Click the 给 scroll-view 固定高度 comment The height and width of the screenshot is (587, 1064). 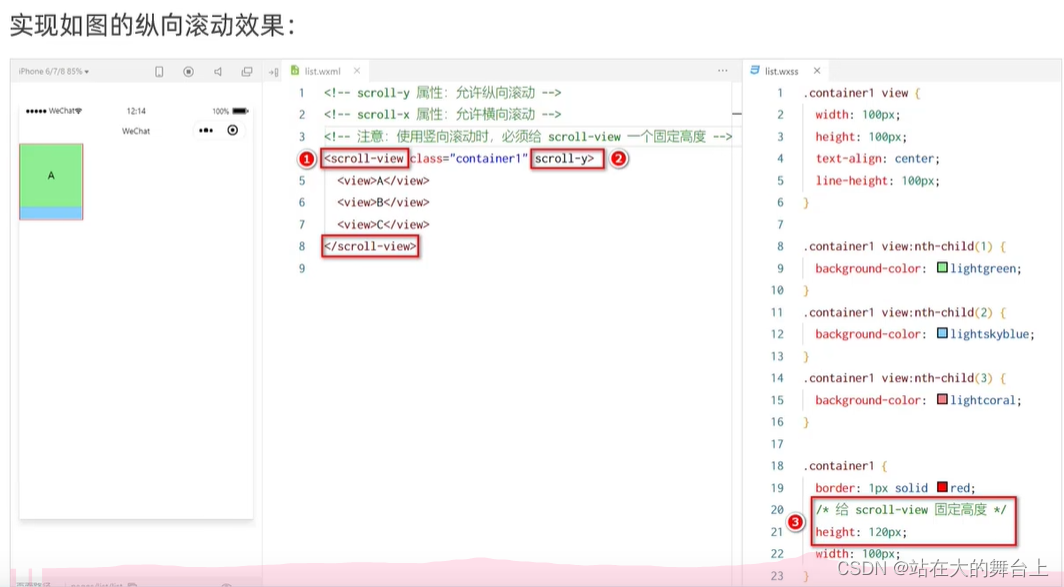coord(911,510)
